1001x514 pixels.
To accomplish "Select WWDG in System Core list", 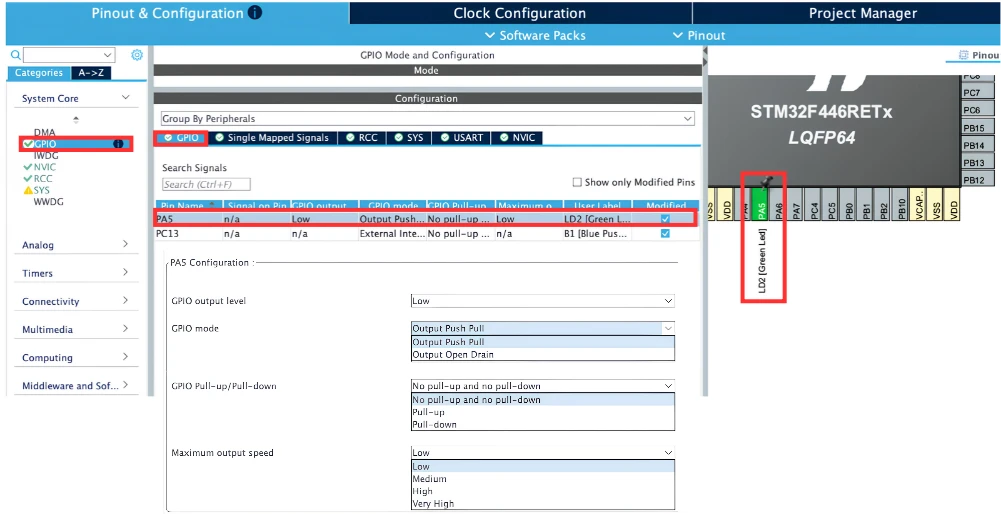I will pyautogui.click(x=49, y=201).
